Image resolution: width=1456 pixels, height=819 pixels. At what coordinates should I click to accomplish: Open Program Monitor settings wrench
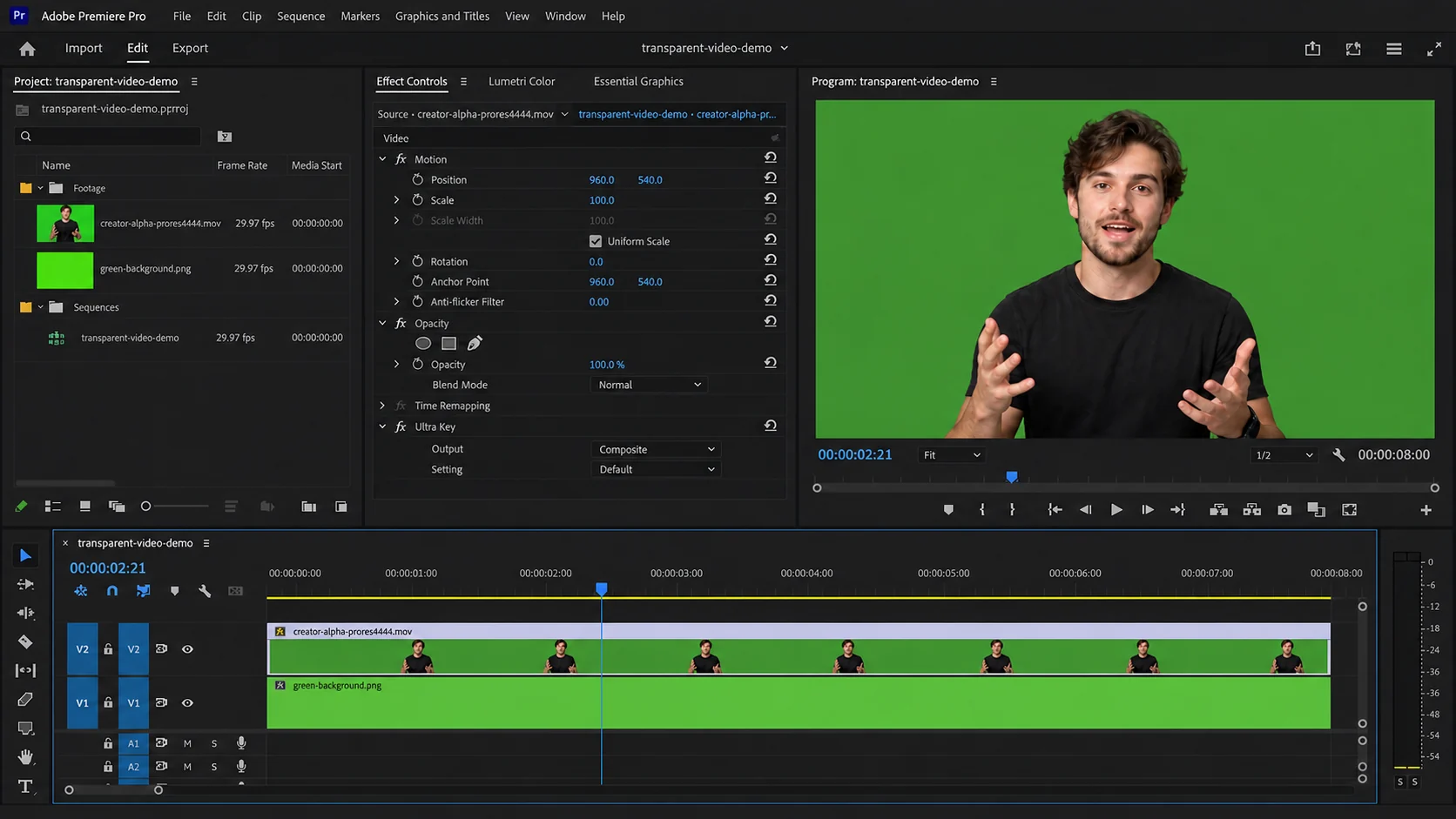click(x=1338, y=455)
